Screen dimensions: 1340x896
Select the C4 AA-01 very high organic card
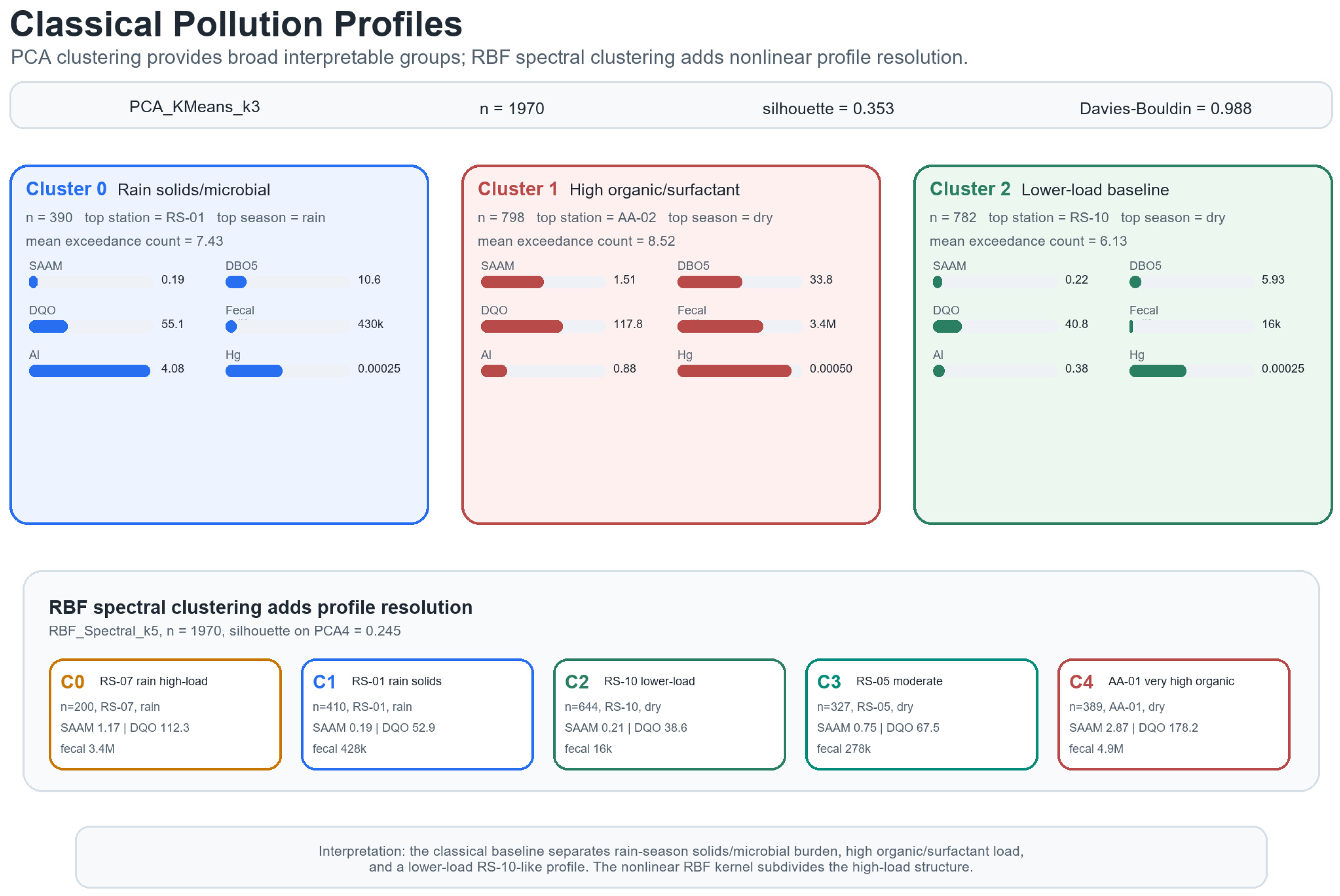1174,714
